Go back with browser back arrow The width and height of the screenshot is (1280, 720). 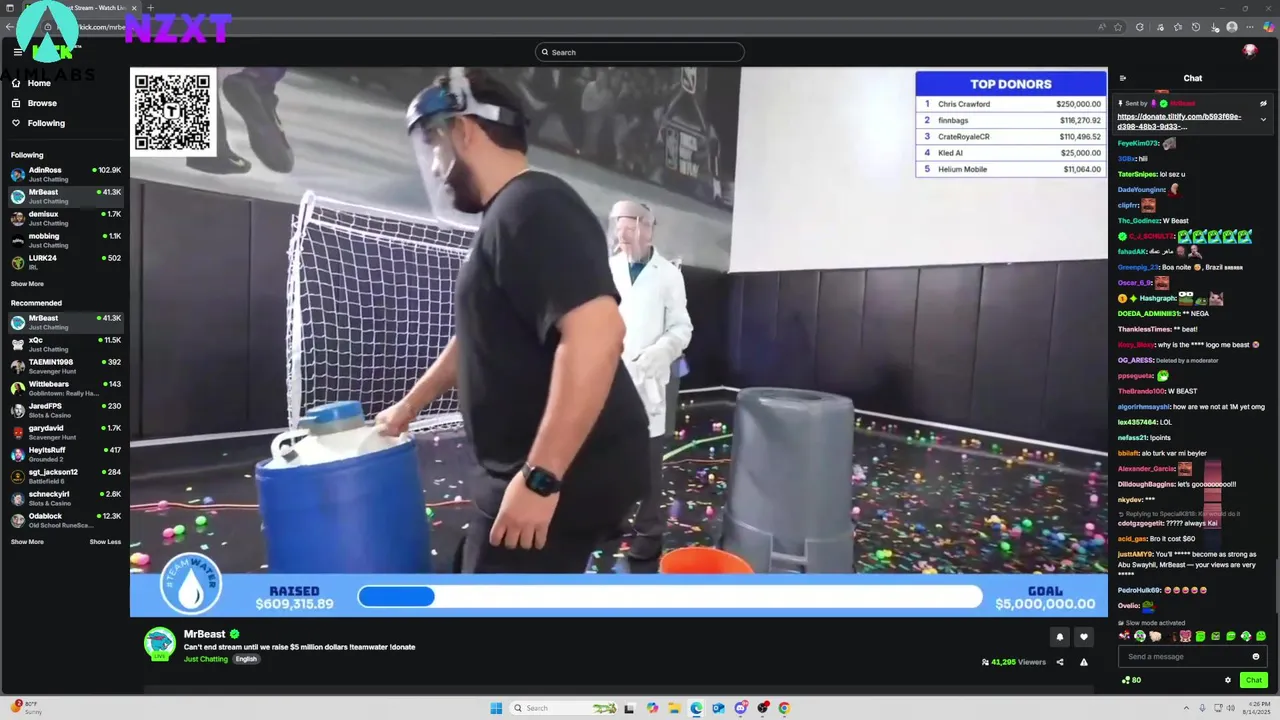10,27
